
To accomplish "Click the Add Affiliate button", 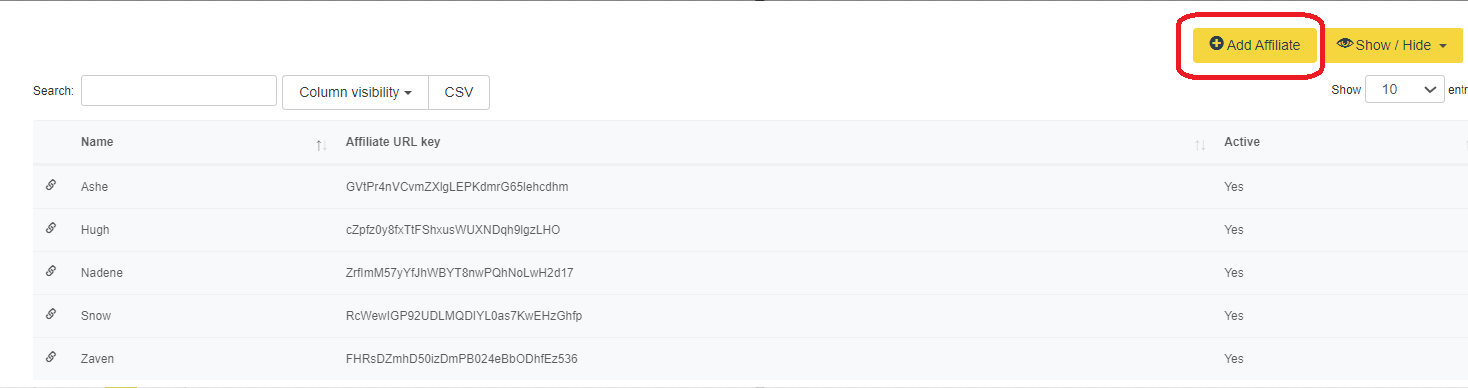I will point(1255,45).
